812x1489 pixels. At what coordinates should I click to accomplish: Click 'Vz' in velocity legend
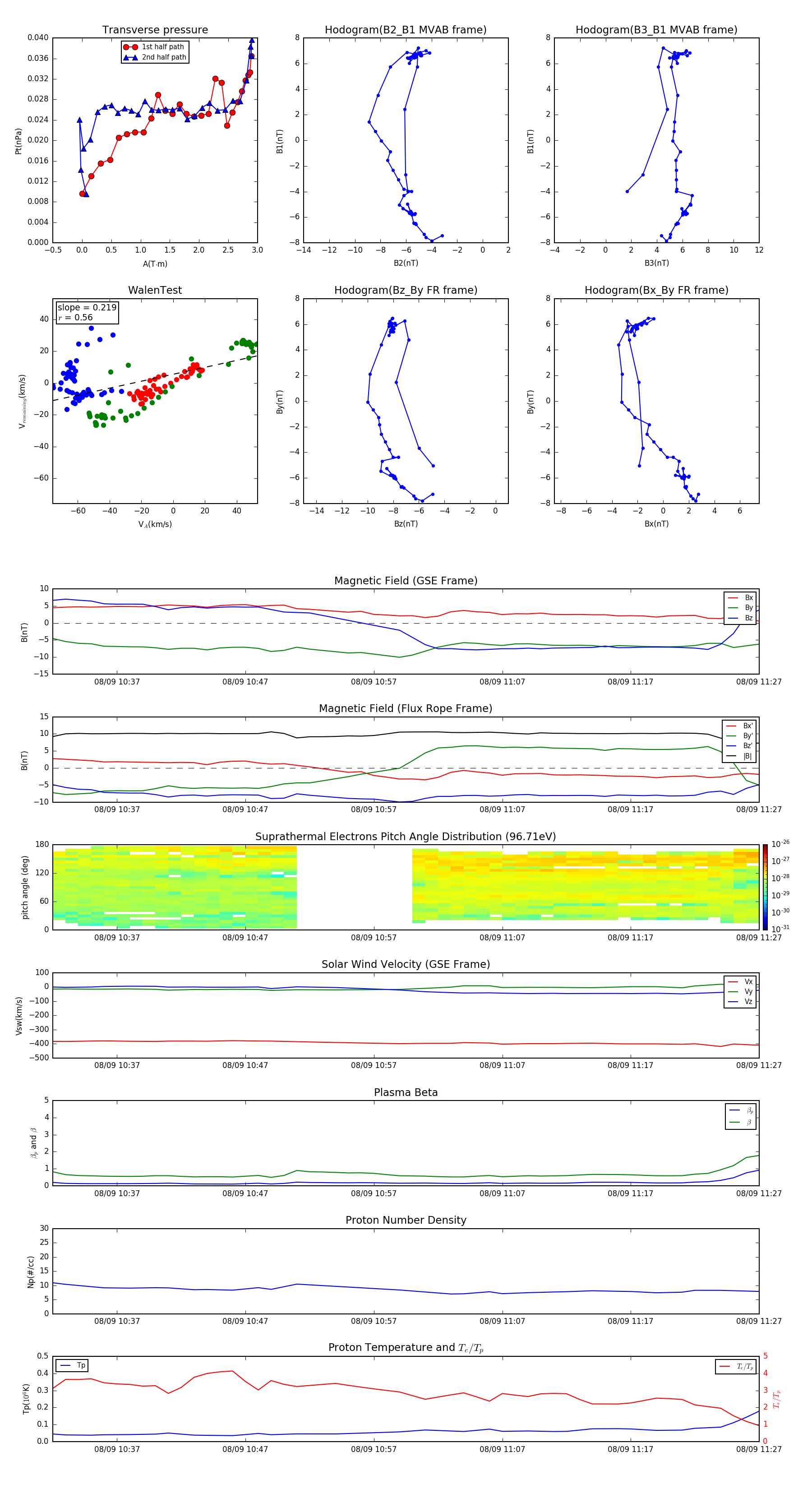[x=741, y=1002]
